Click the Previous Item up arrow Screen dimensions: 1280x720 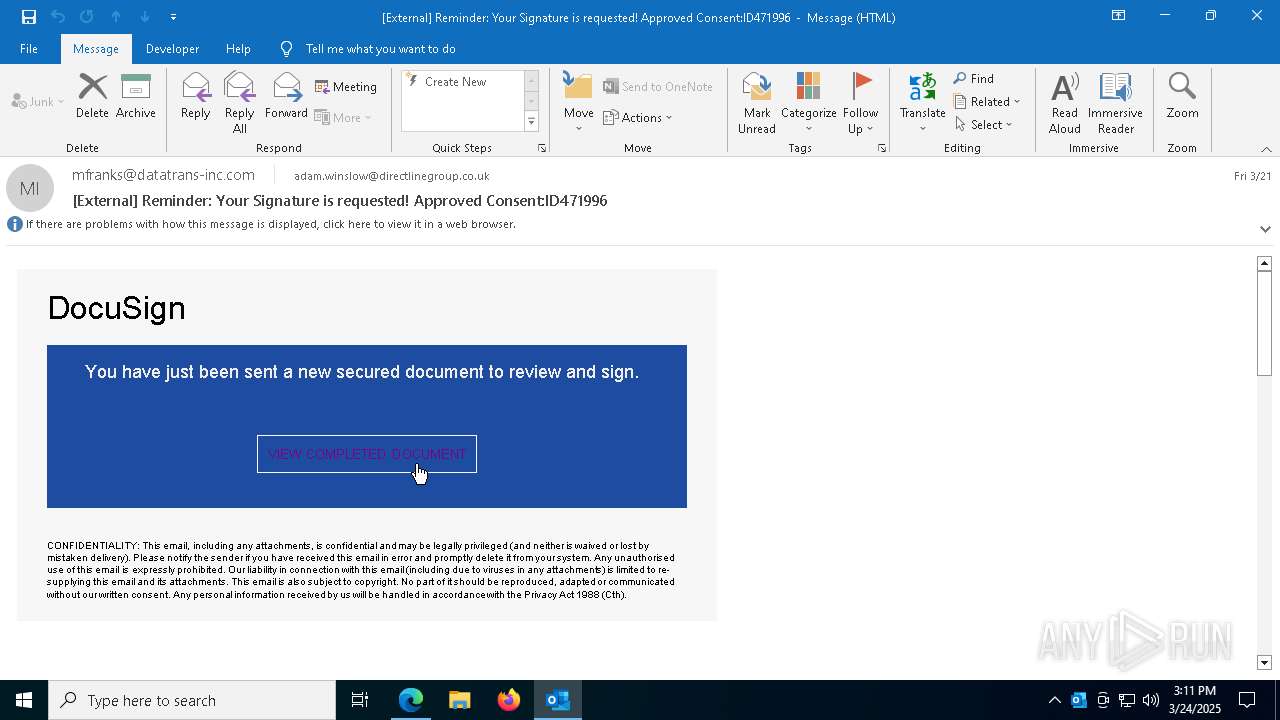(116, 17)
